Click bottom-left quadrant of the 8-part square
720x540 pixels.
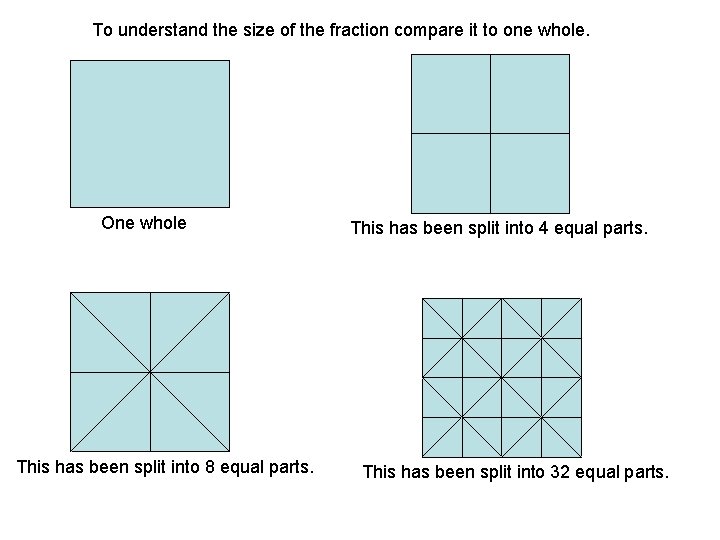click(x=110, y=411)
